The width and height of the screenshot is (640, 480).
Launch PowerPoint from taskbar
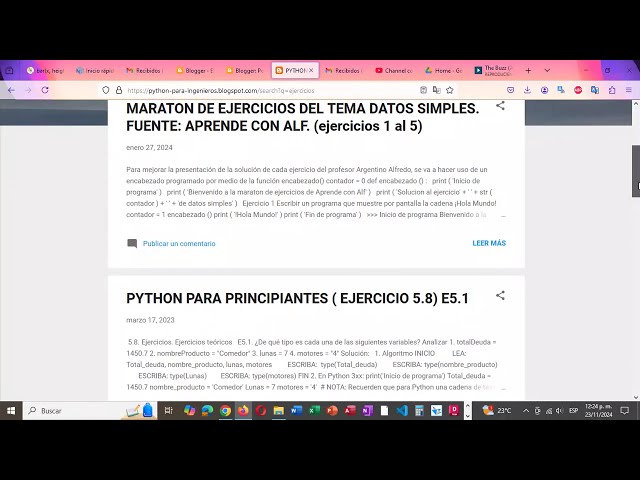coord(332,411)
